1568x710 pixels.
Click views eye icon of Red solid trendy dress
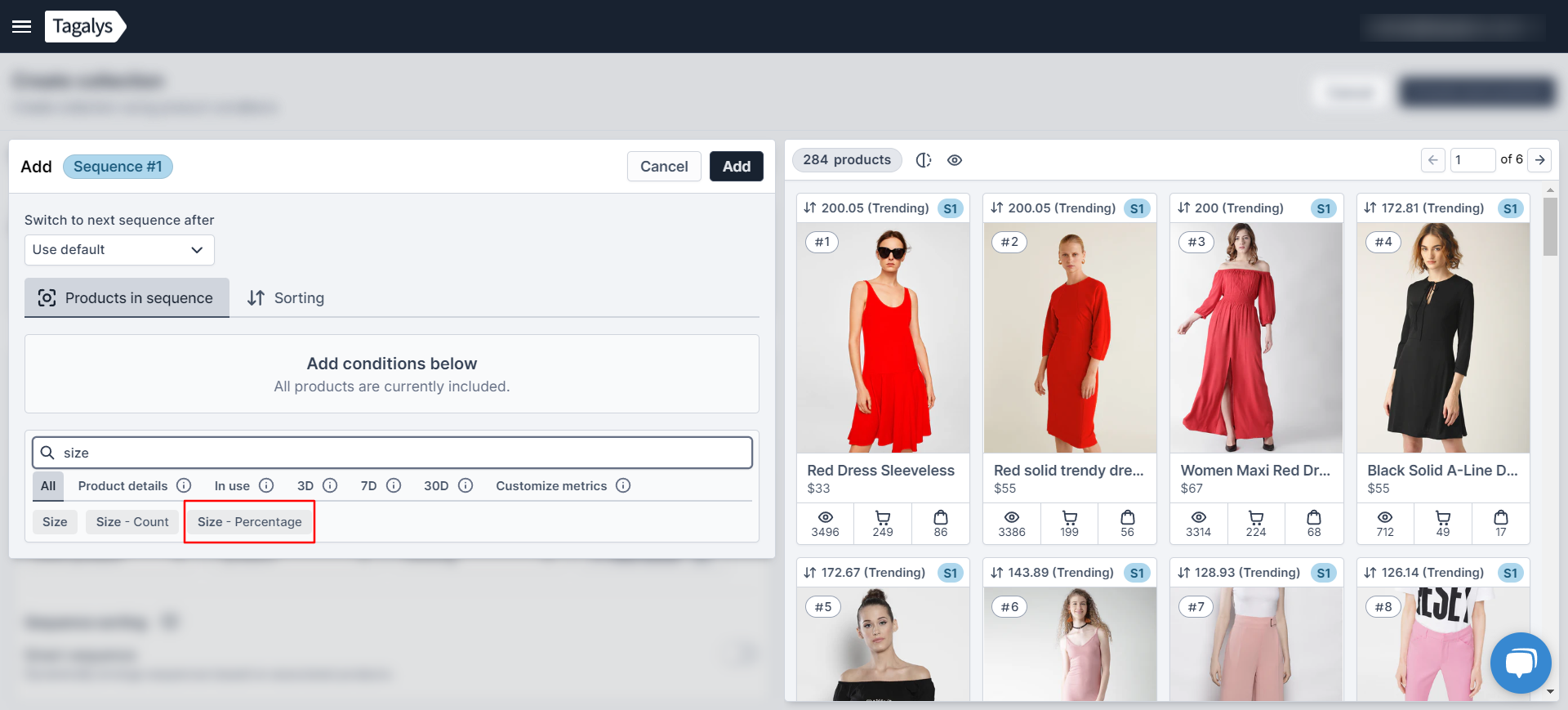[1012, 517]
